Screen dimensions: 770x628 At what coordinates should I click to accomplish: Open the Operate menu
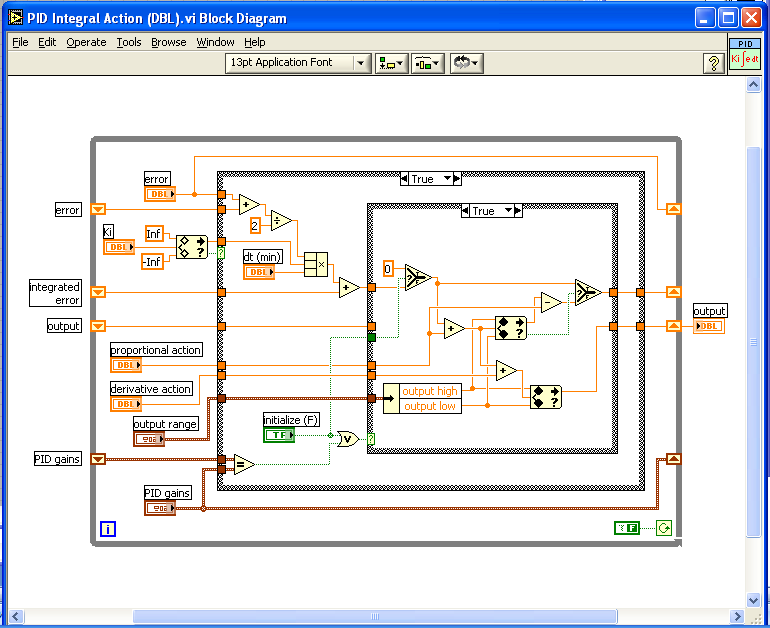(86, 42)
